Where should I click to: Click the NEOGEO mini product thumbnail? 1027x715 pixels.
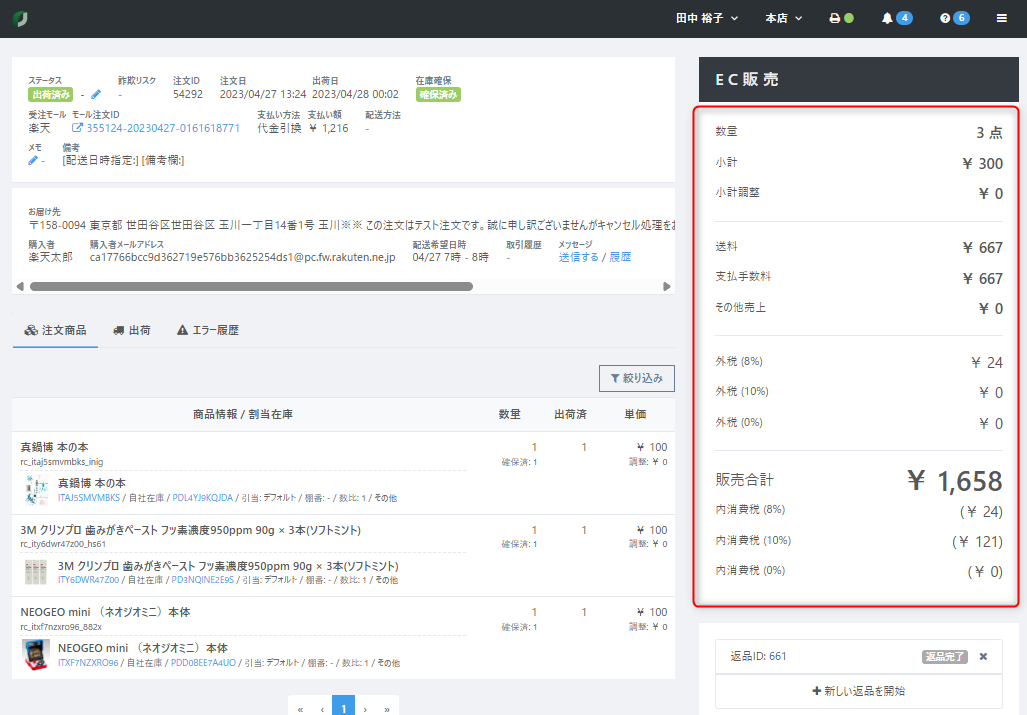pos(36,655)
